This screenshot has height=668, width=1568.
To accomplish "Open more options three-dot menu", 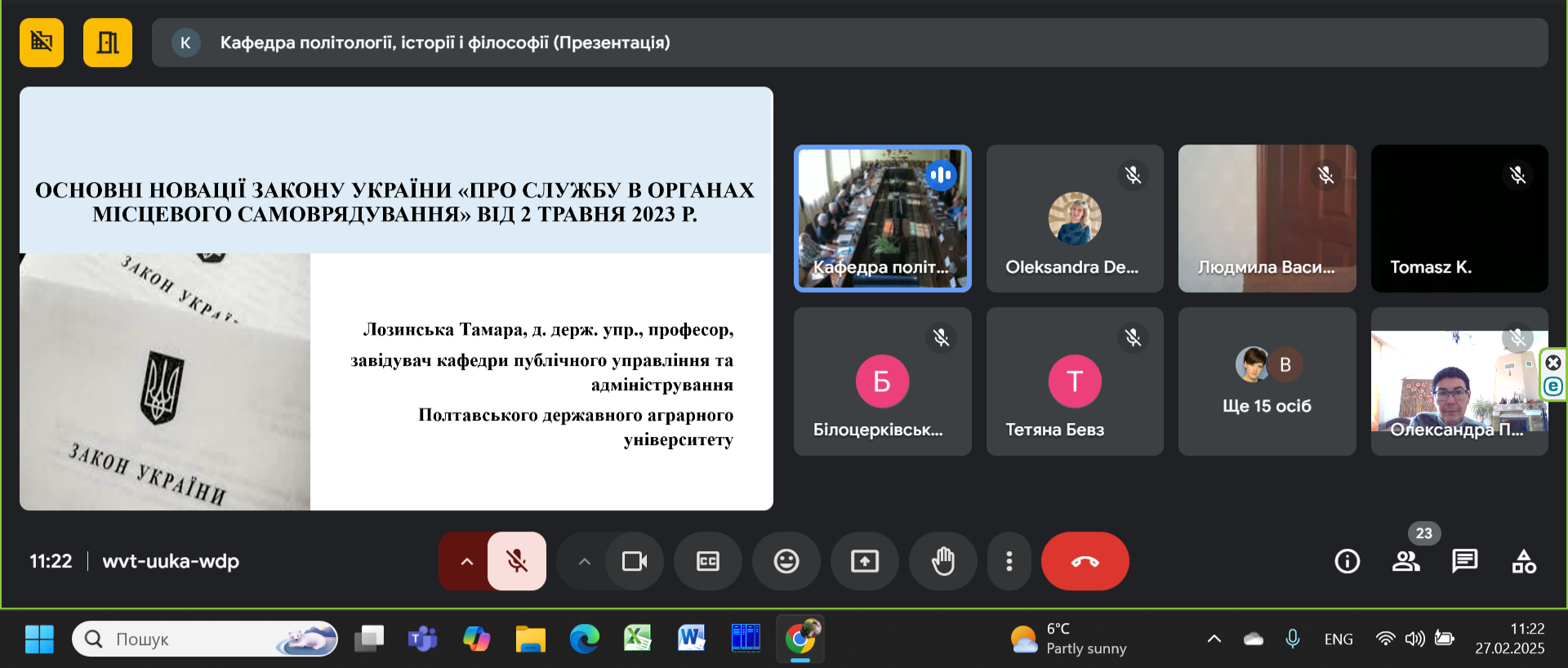I will coord(1009,561).
